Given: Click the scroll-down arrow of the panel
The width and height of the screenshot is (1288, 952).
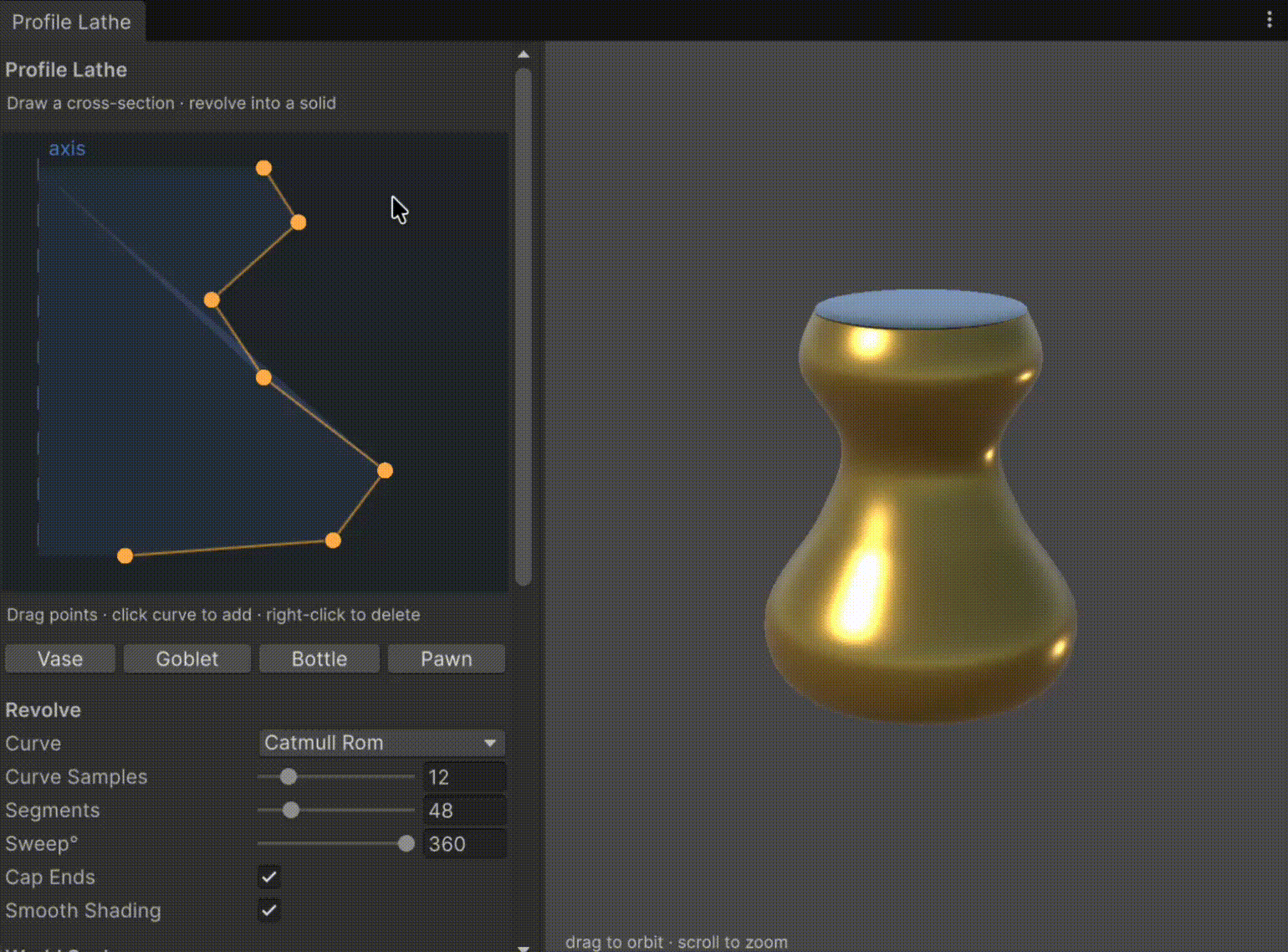Looking at the screenshot, I should (x=524, y=948).
